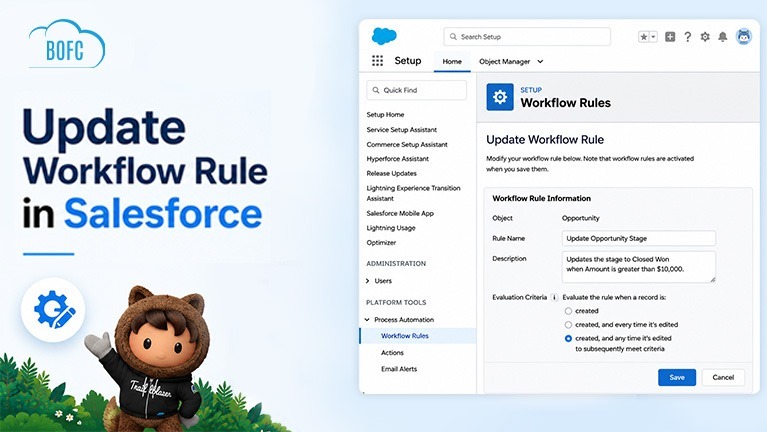Open the Help question mark icon
This screenshot has height=432, width=767.
click(688, 37)
